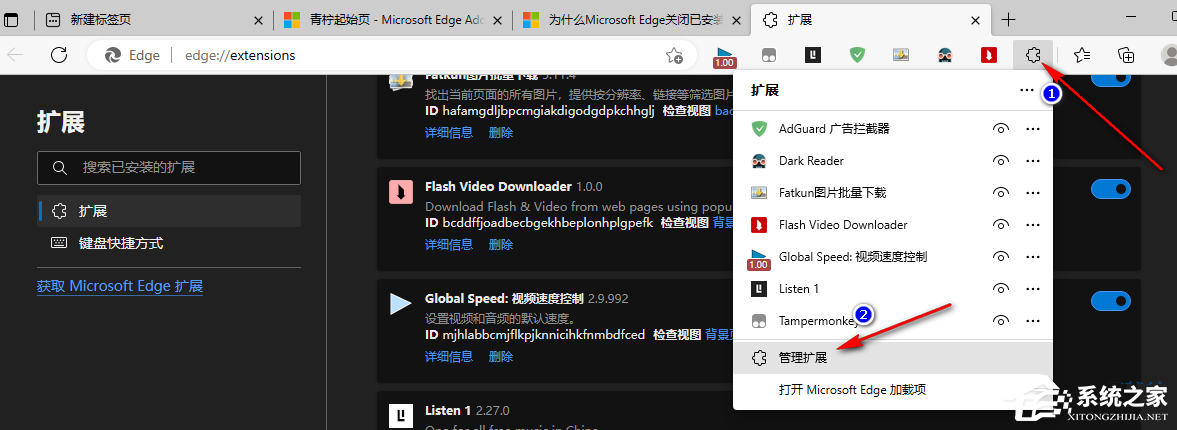The height and width of the screenshot is (430, 1177).
Task: Add this page to favorites
Action: pyautogui.click(x=674, y=55)
